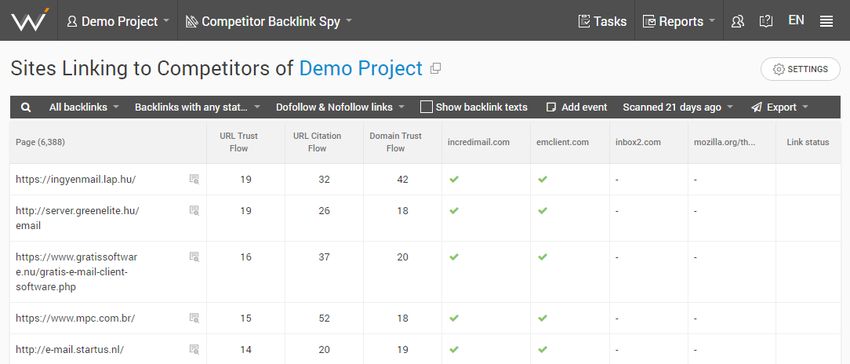Viewport: 850px width, 364px height.
Task: Click the incredimail.com column header
Action: [479, 142]
